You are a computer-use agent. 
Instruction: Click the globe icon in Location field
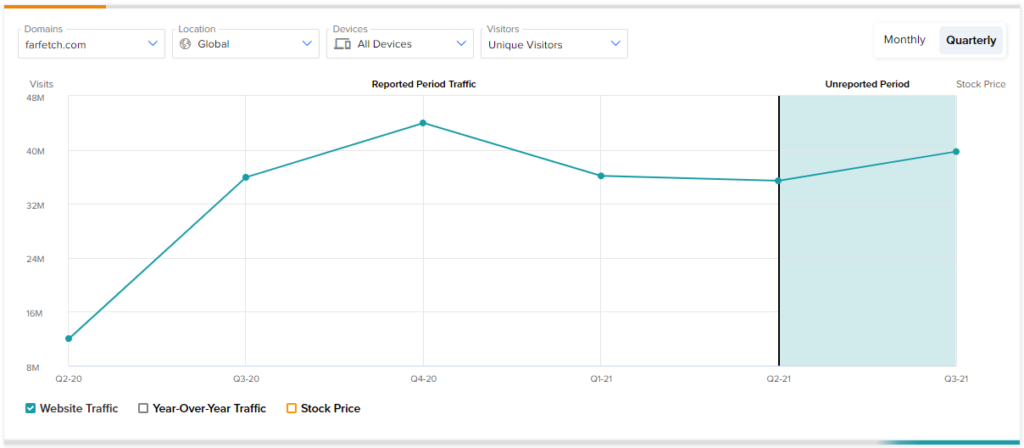point(185,44)
